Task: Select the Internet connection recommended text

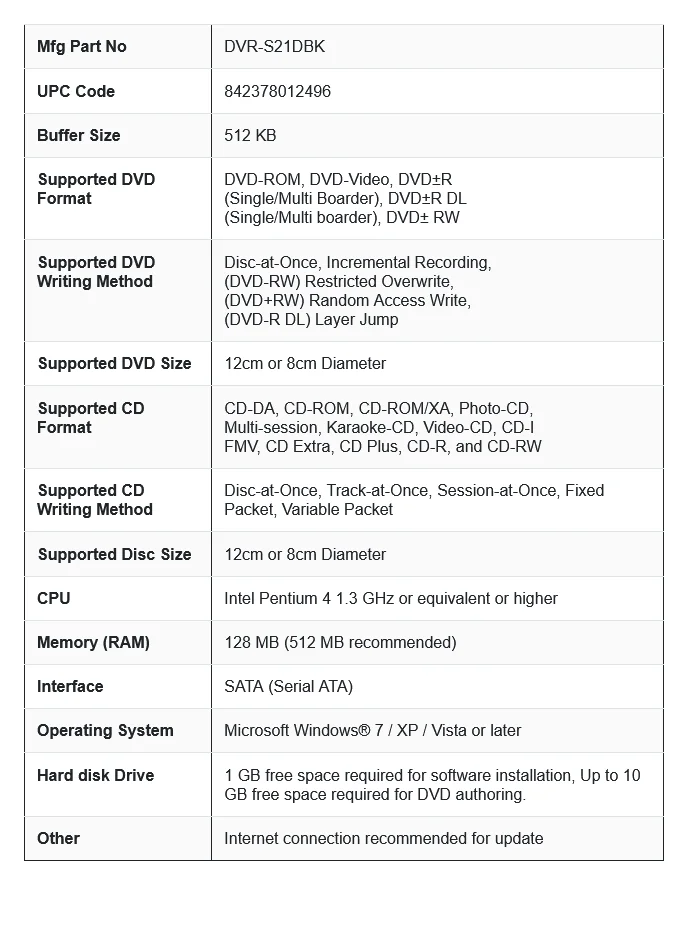Action: [x=383, y=838]
